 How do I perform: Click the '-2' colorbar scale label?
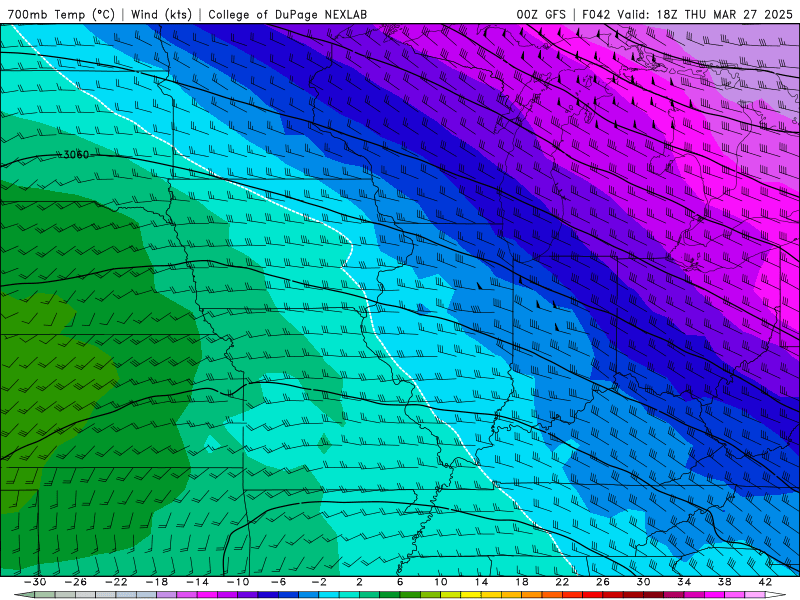319,582
